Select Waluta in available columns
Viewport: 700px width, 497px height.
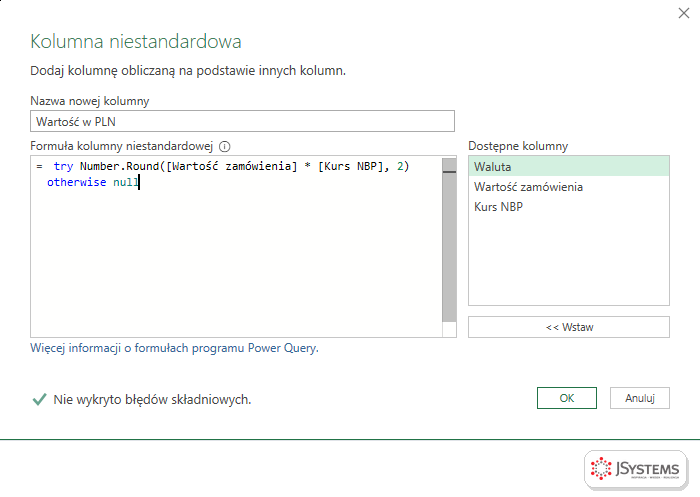(569, 167)
